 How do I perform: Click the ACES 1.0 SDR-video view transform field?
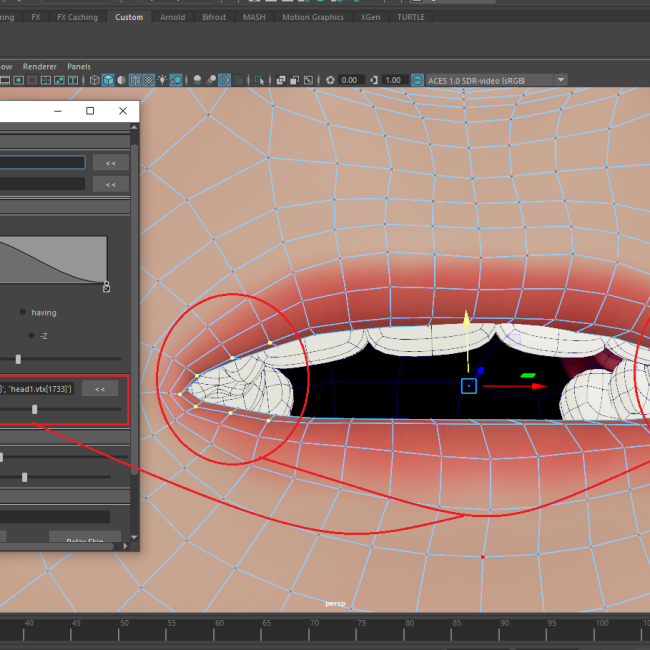(489, 80)
